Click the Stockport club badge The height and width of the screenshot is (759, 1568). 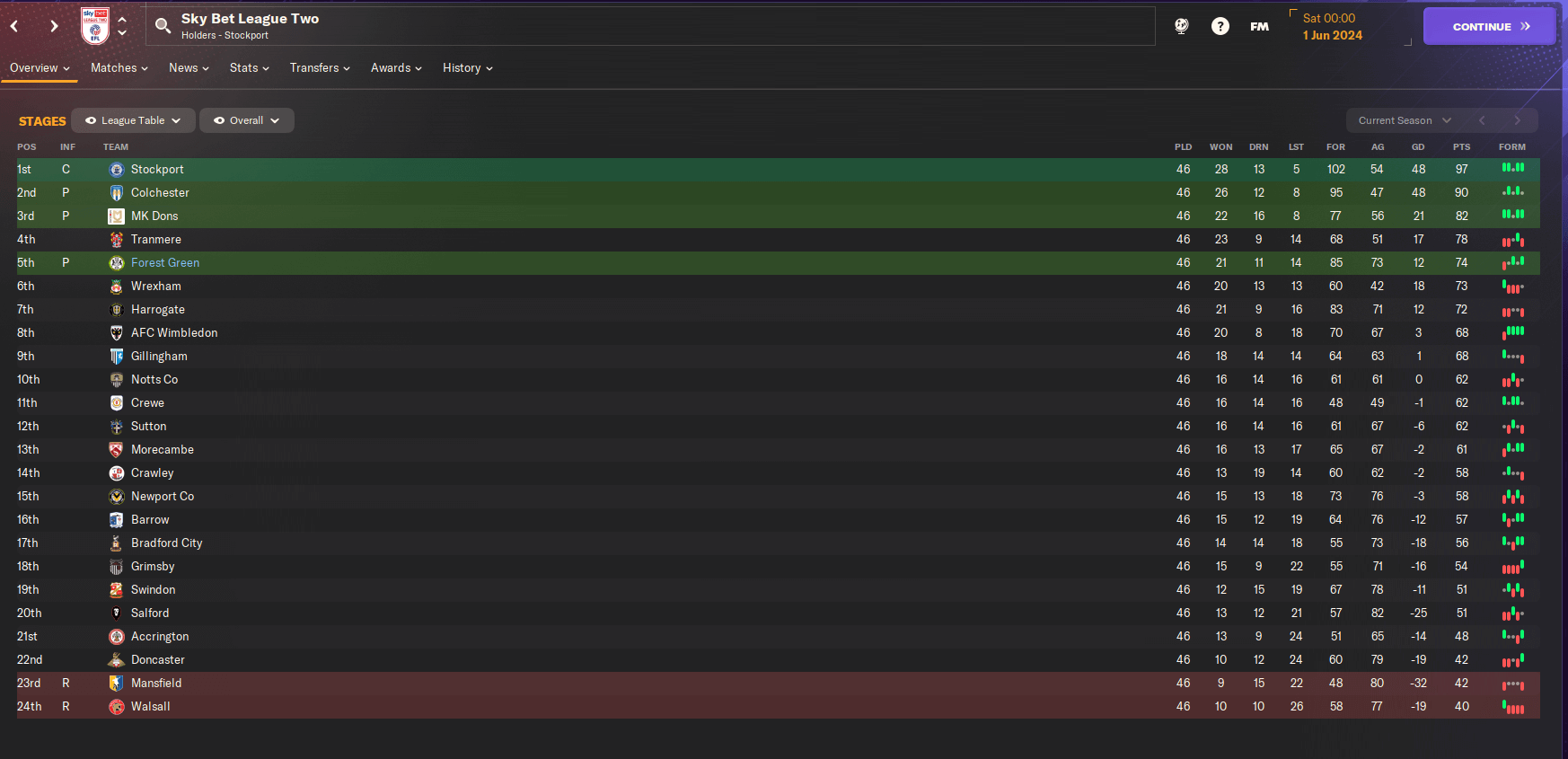tap(116, 169)
